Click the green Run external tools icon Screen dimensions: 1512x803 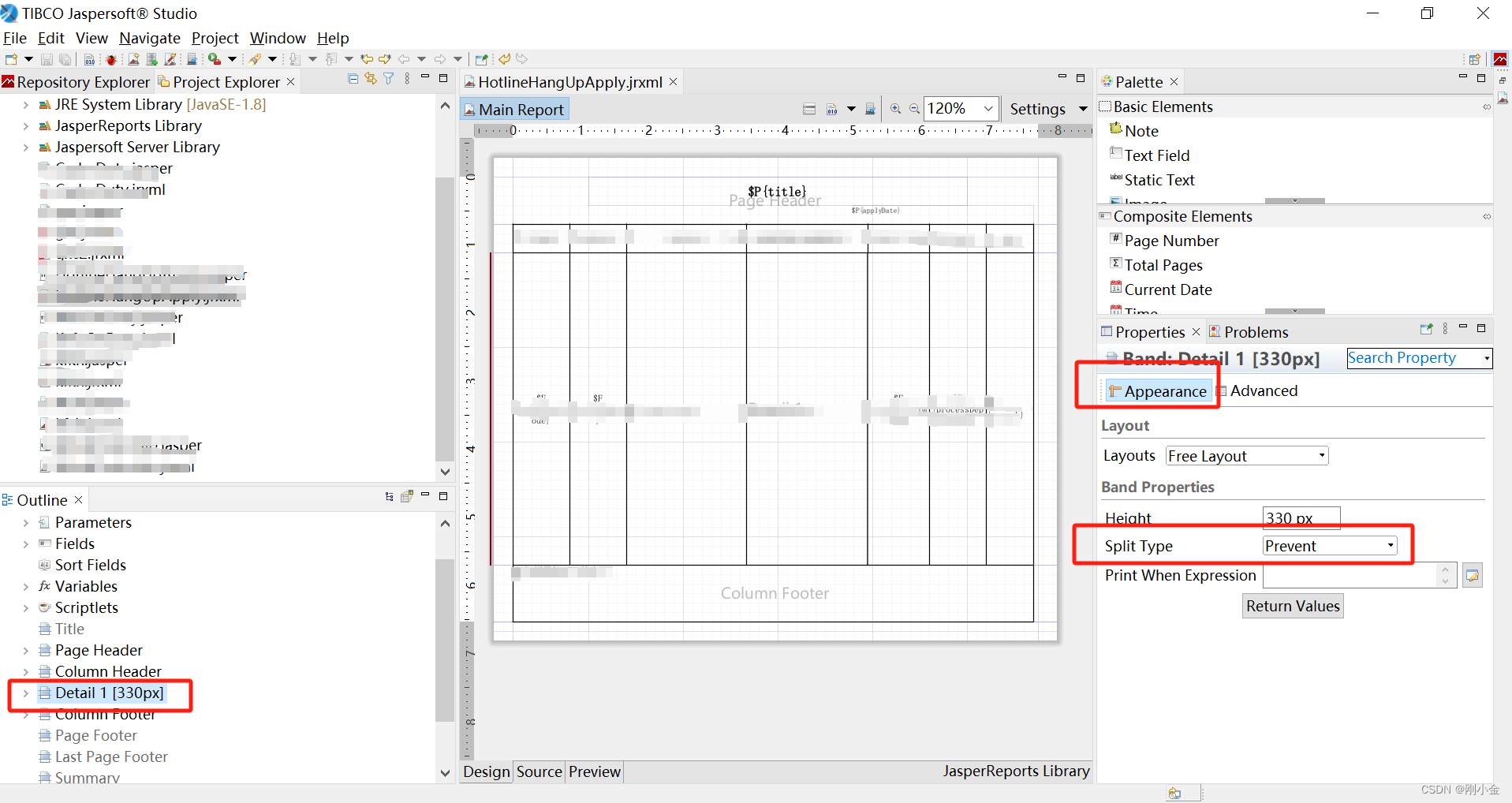214,59
